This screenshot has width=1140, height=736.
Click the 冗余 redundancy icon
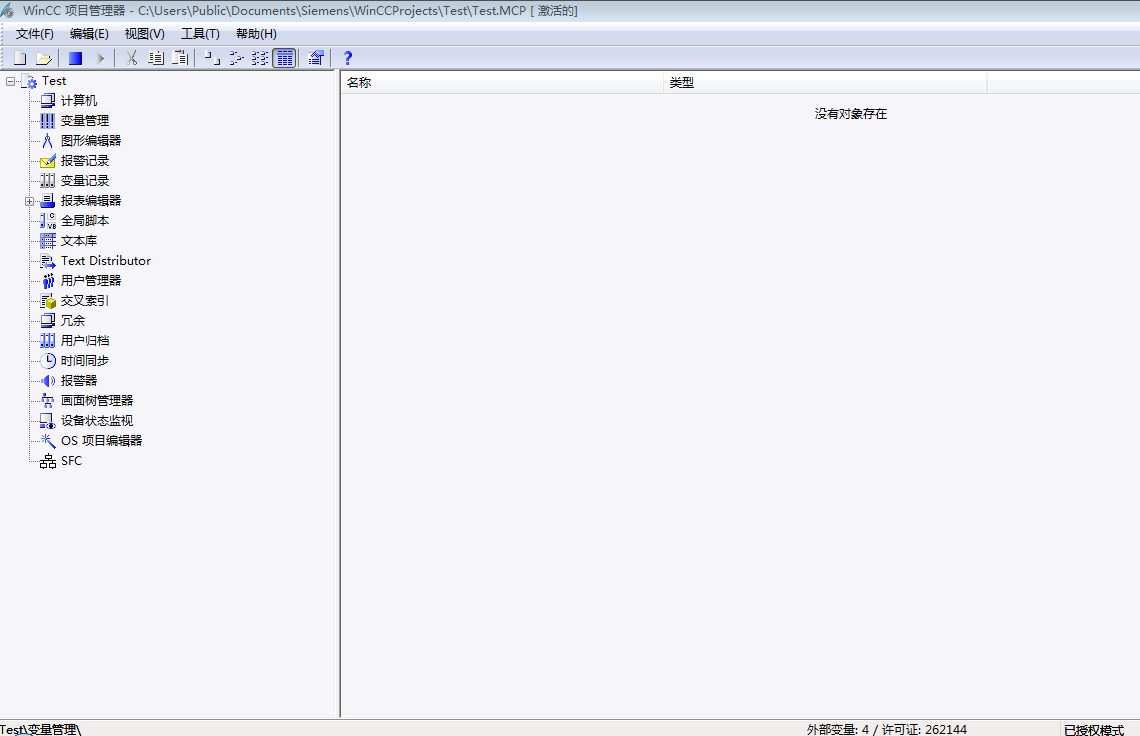point(47,321)
